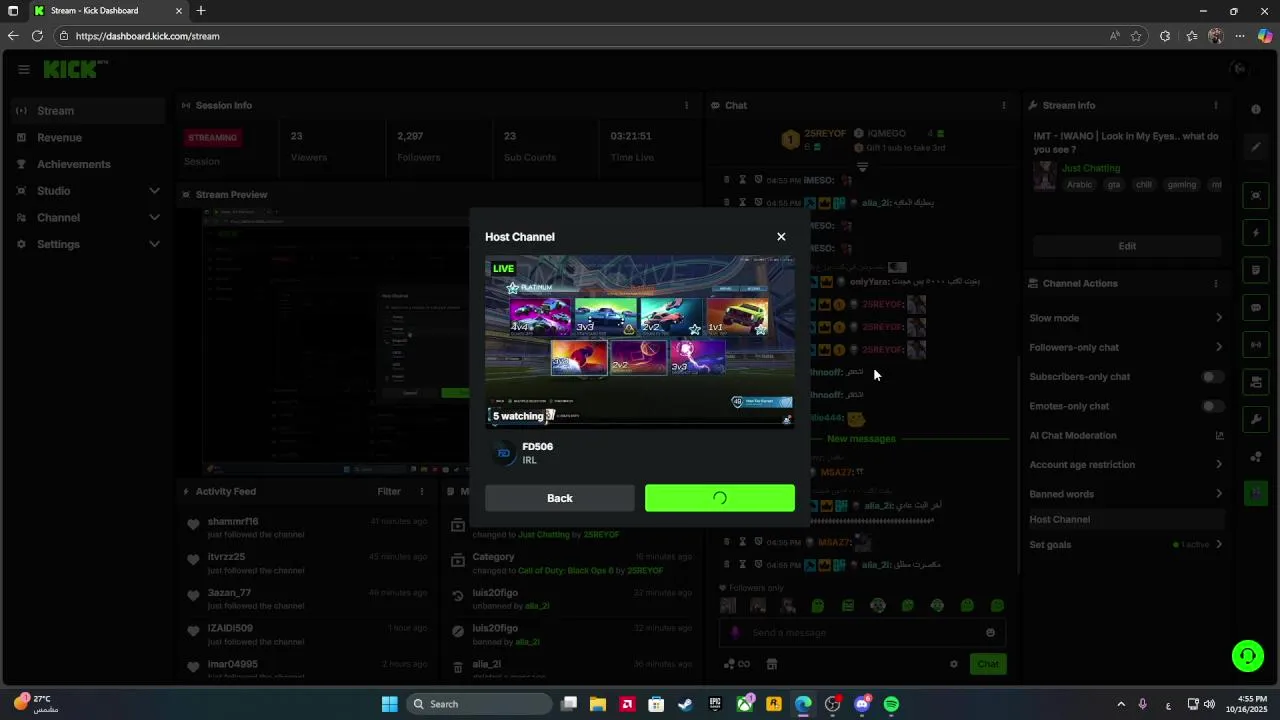Image resolution: width=1280 pixels, height=720 pixels.
Task: Click the Back button in Host Channel dialog
Action: (x=560, y=498)
